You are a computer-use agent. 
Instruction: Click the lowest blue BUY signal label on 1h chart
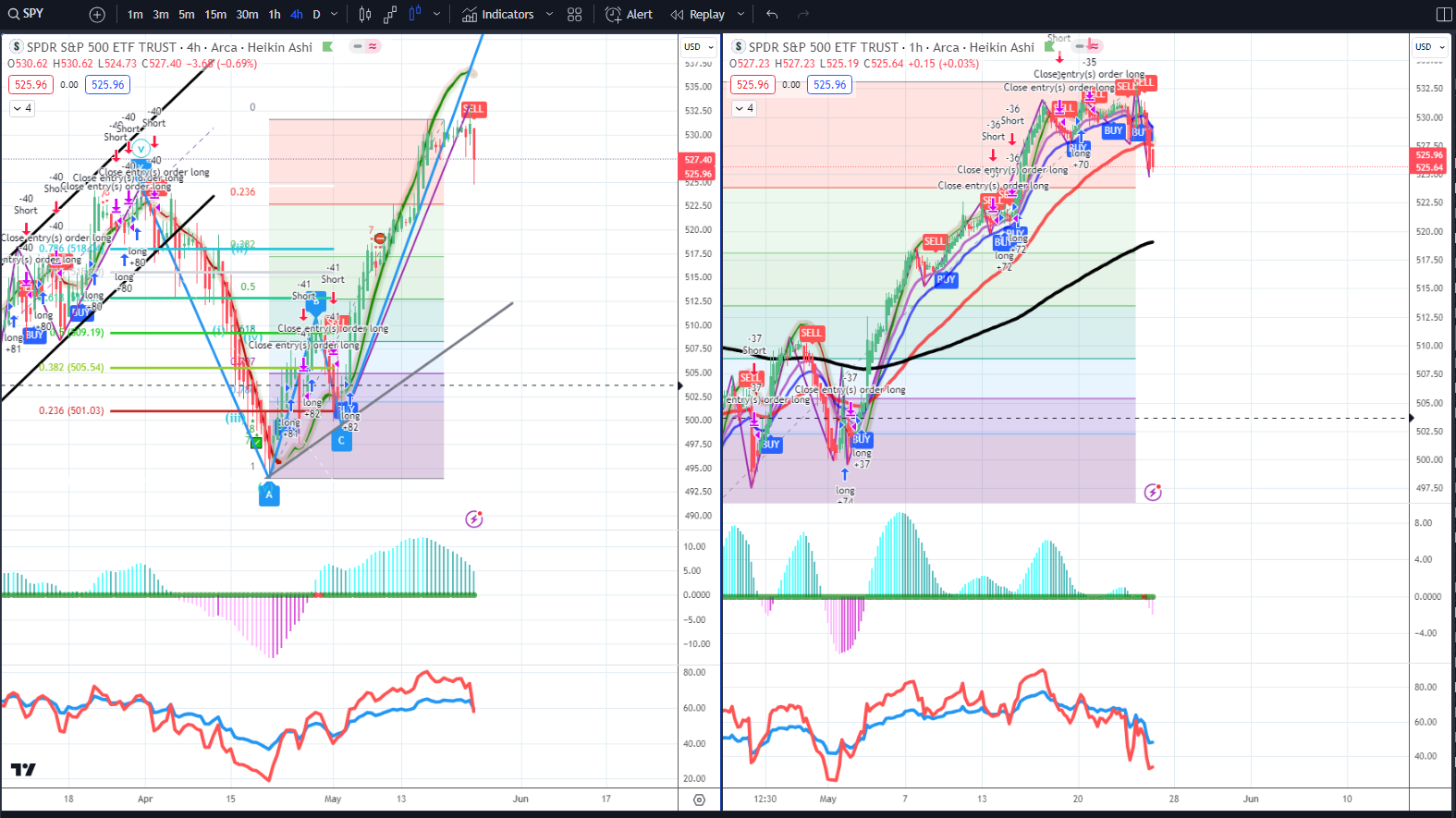pyautogui.click(x=771, y=445)
